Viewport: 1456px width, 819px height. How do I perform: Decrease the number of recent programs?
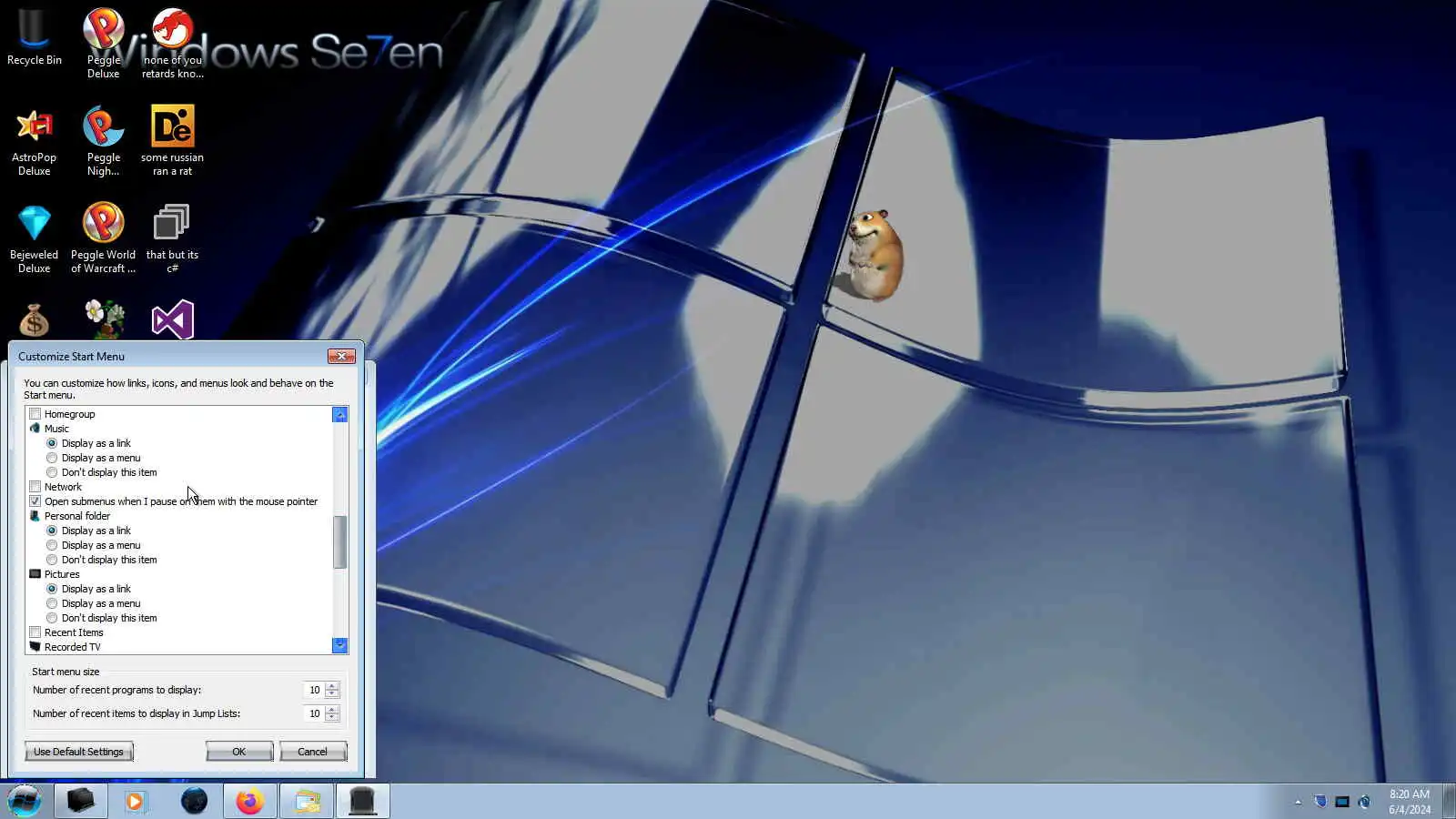pos(332,694)
